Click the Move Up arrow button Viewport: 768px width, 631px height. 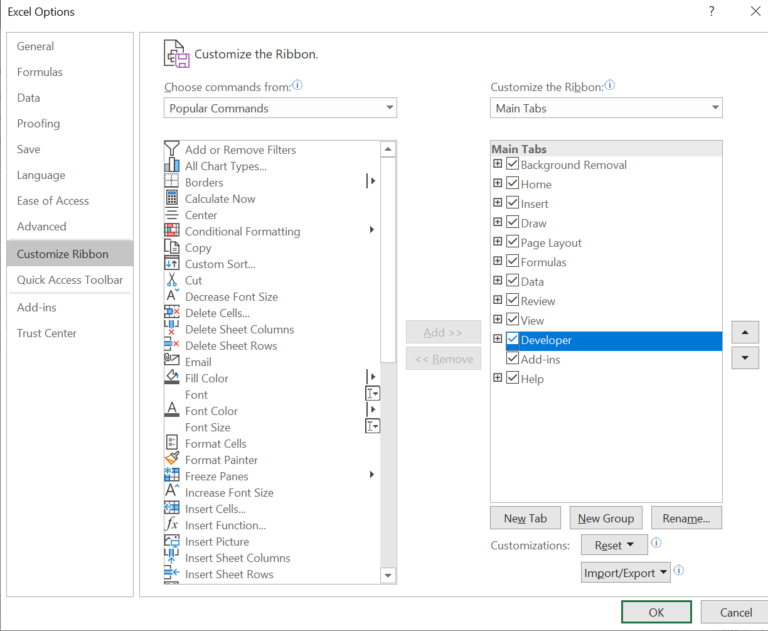(745, 332)
